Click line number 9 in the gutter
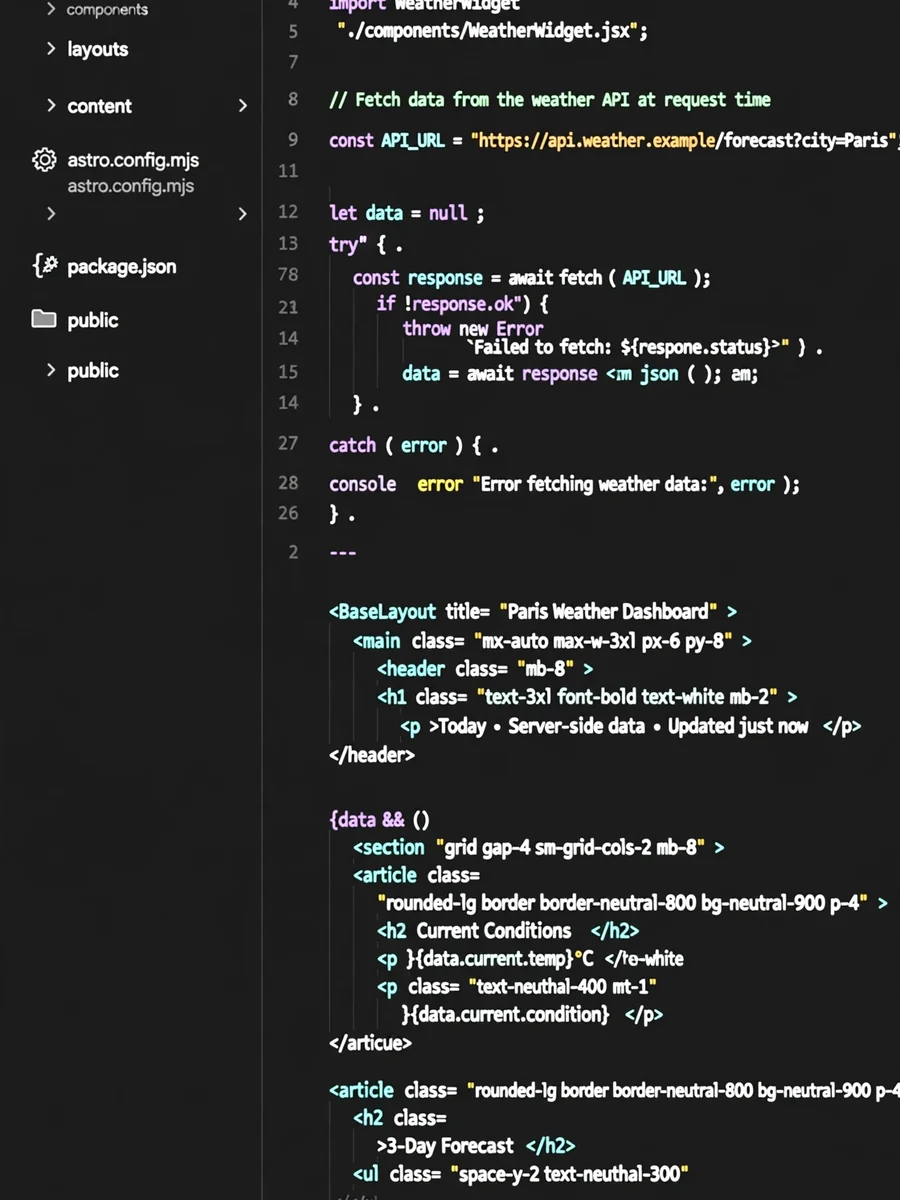Image resolution: width=900 pixels, height=1200 pixels. click(x=293, y=140)
